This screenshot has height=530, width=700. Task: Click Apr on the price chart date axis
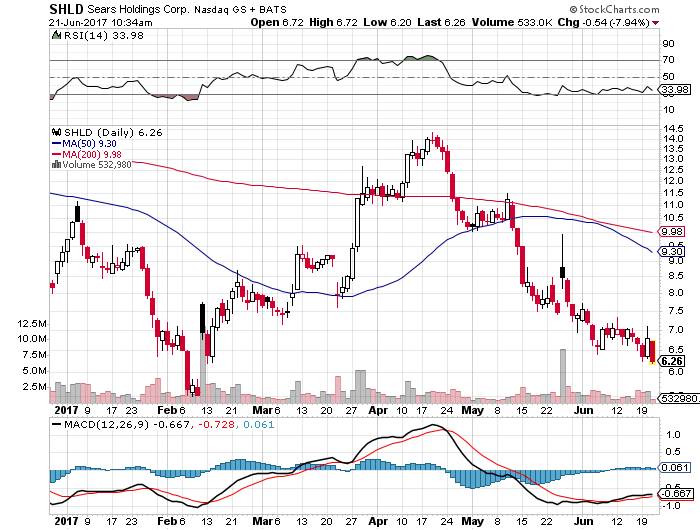pyautogui.click(x=378, y=410)
